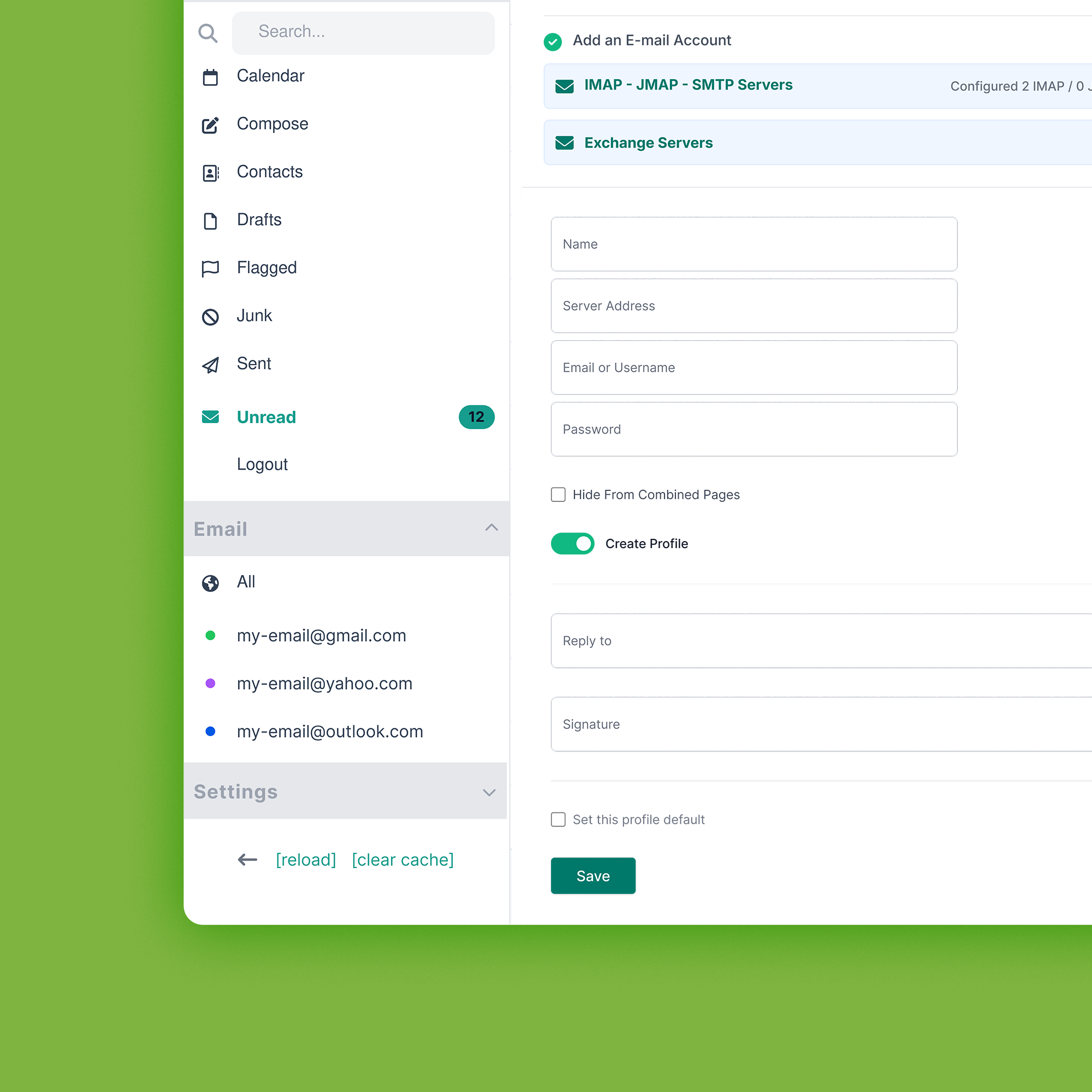1092x1092 pixels.
Task: Click the Flagged flag icon
Action: point(210,269)
